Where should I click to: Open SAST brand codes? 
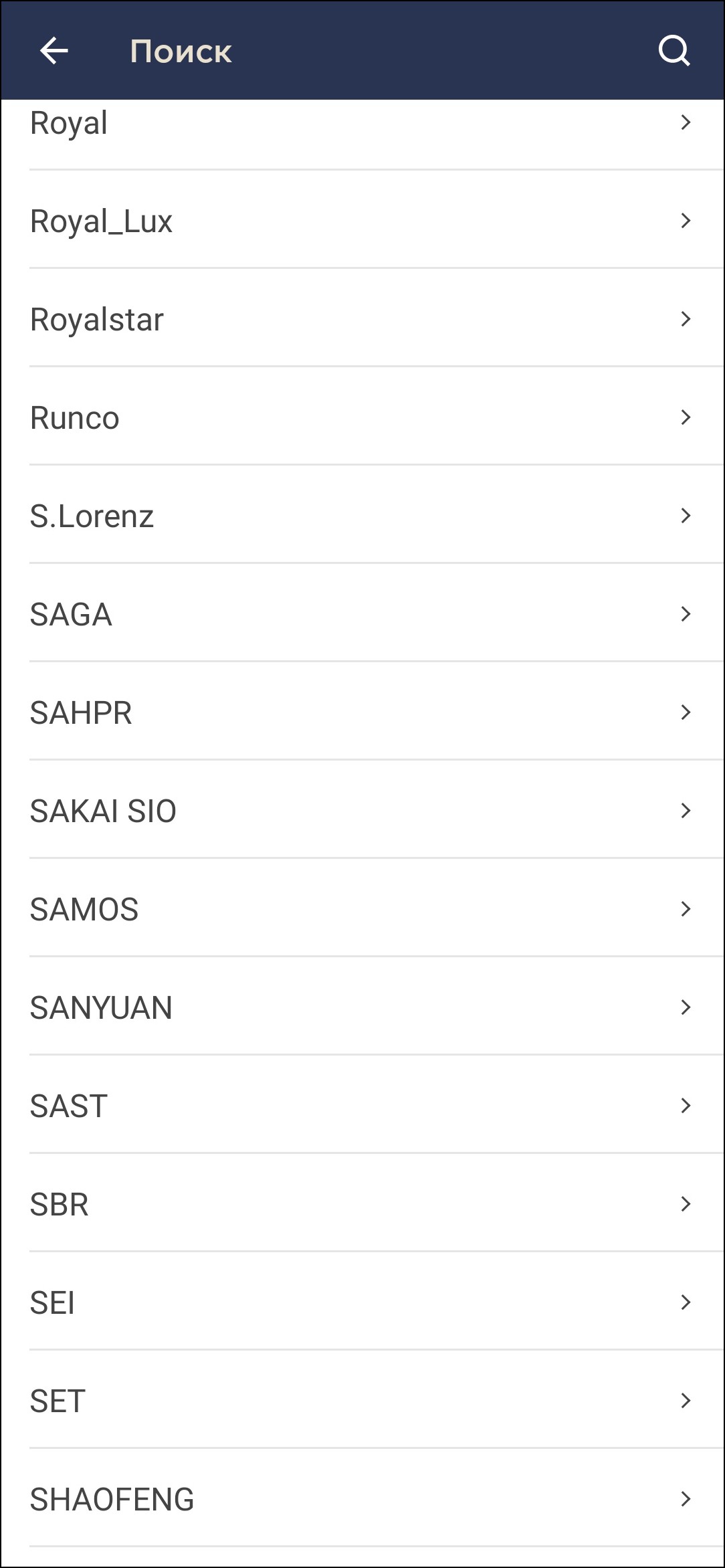tap(69, 1106)
